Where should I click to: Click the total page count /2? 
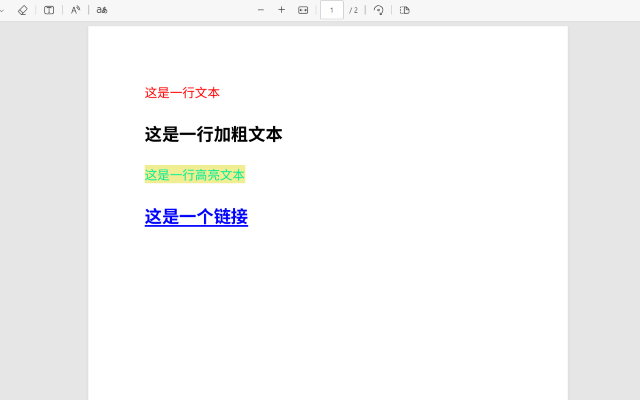[x=353, y=10]
